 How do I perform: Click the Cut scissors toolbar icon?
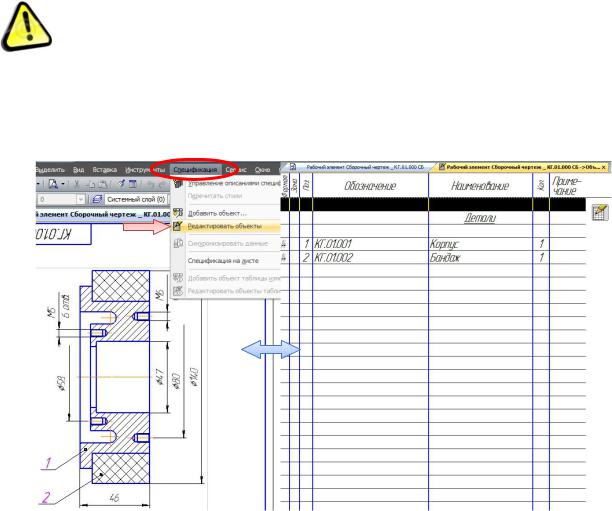(x=77, y=184)
